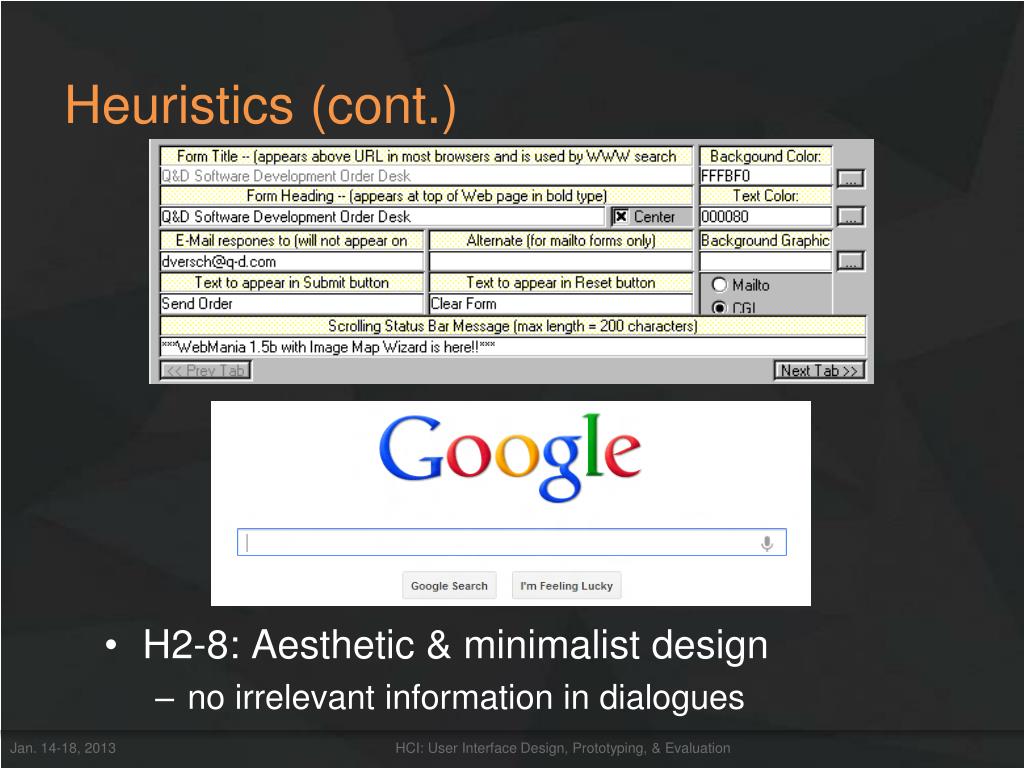
Task: Click the Clear Form reset text field
Action: tap(560, 303)
